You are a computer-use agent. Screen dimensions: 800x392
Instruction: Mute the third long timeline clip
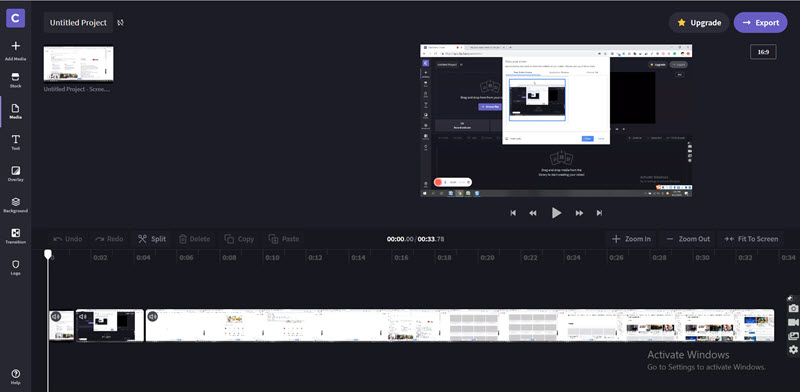click(153, 316)
